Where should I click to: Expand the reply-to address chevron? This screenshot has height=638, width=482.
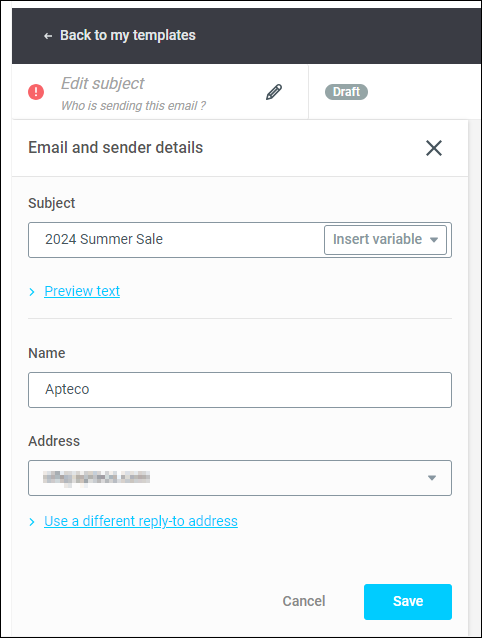pyautogui.click(x=32, y=522)
